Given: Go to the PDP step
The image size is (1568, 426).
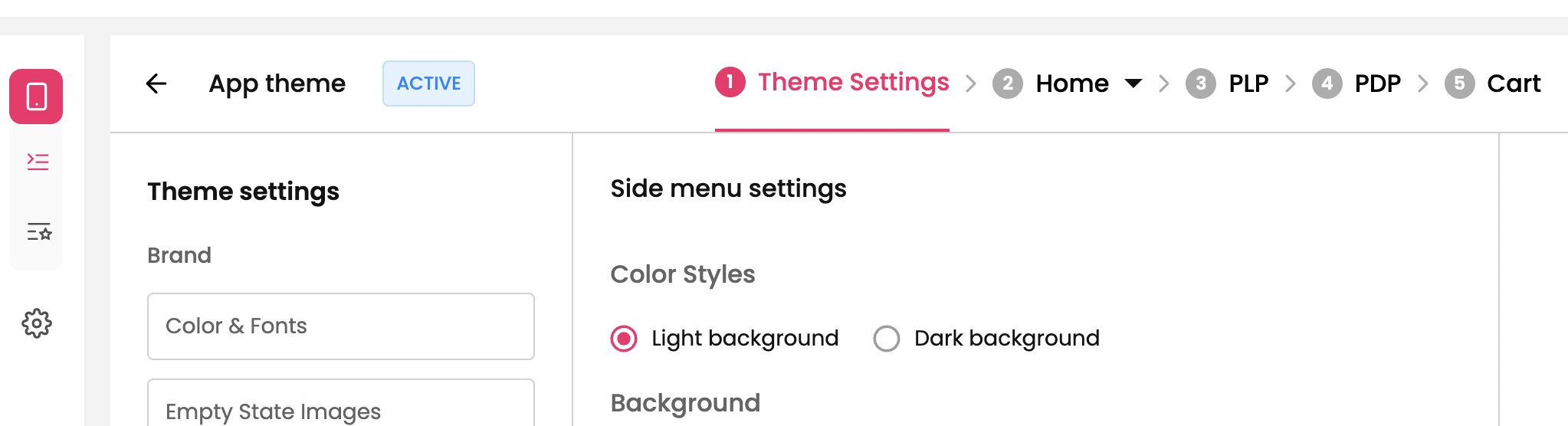Looking at the screenshot, I should (x=1377, y=84).
